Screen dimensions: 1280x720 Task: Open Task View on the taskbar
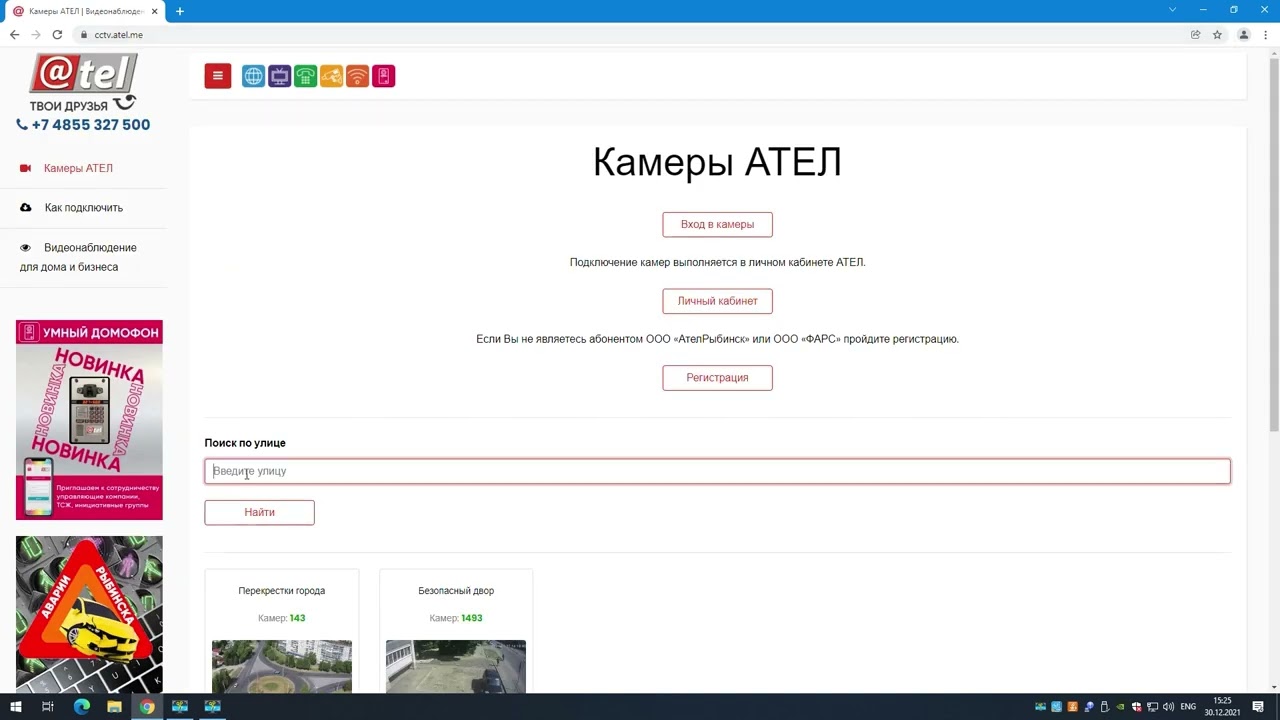[48, 707]
